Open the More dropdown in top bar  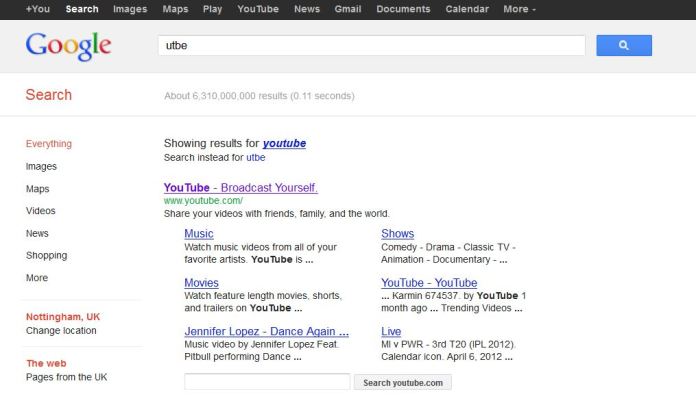coord(519,9)
